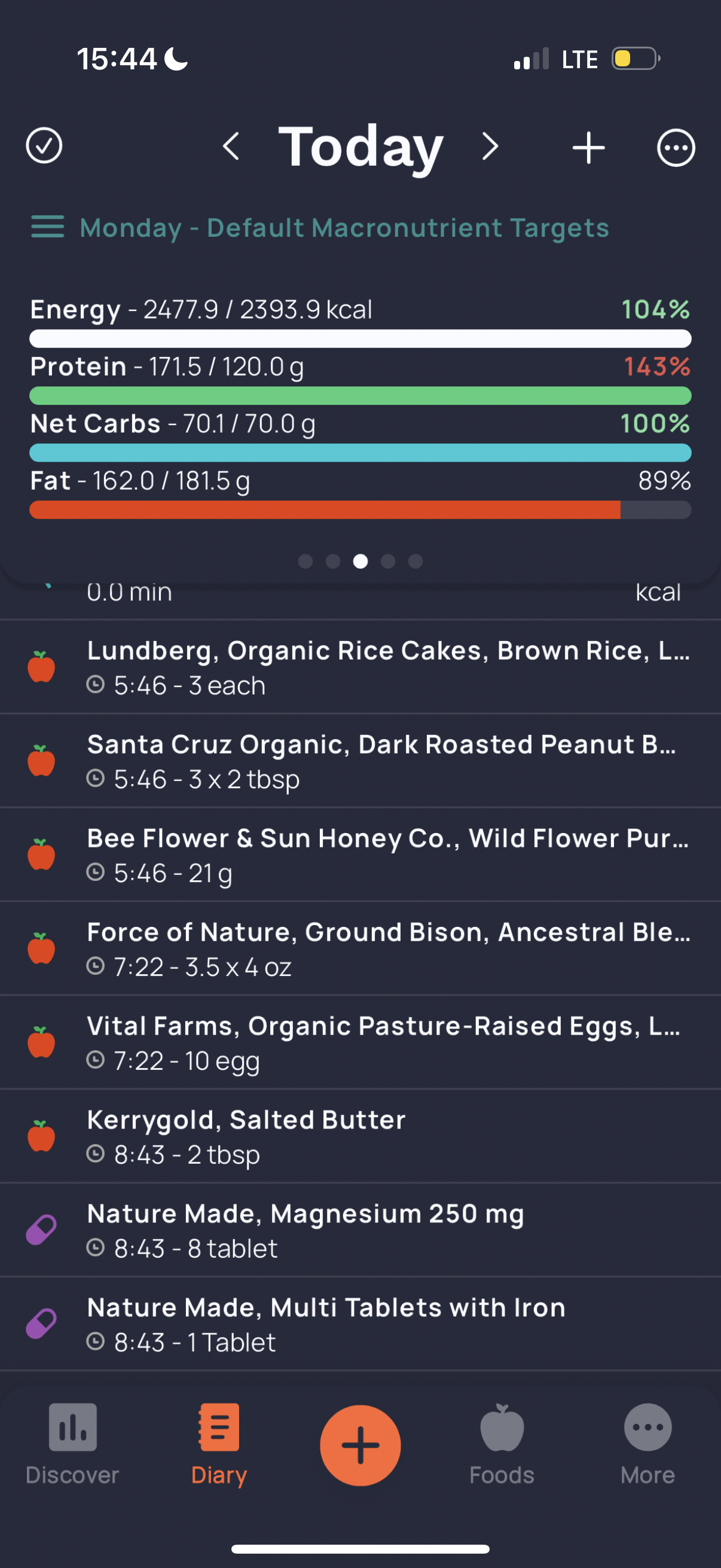
Task: Open the Today date selector title
Action: pyautogui.click(x=360, y=146)
